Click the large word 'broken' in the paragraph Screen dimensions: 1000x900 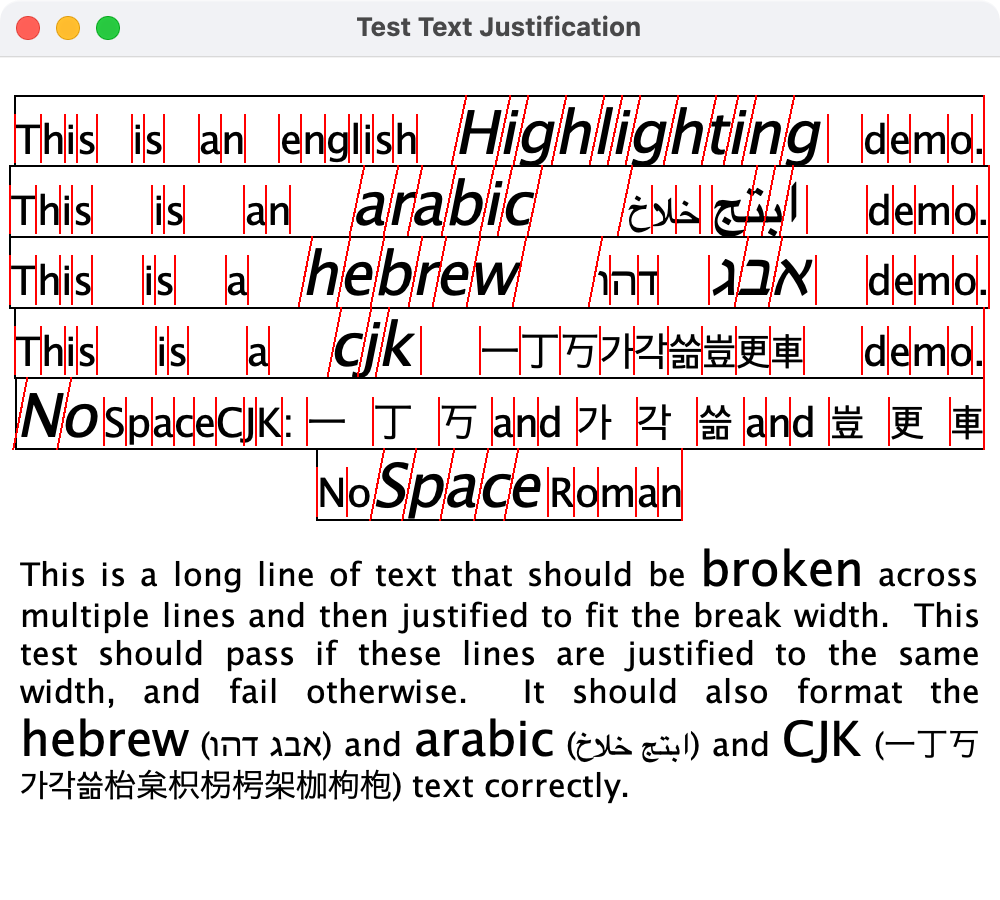click(x=781, y=570)
